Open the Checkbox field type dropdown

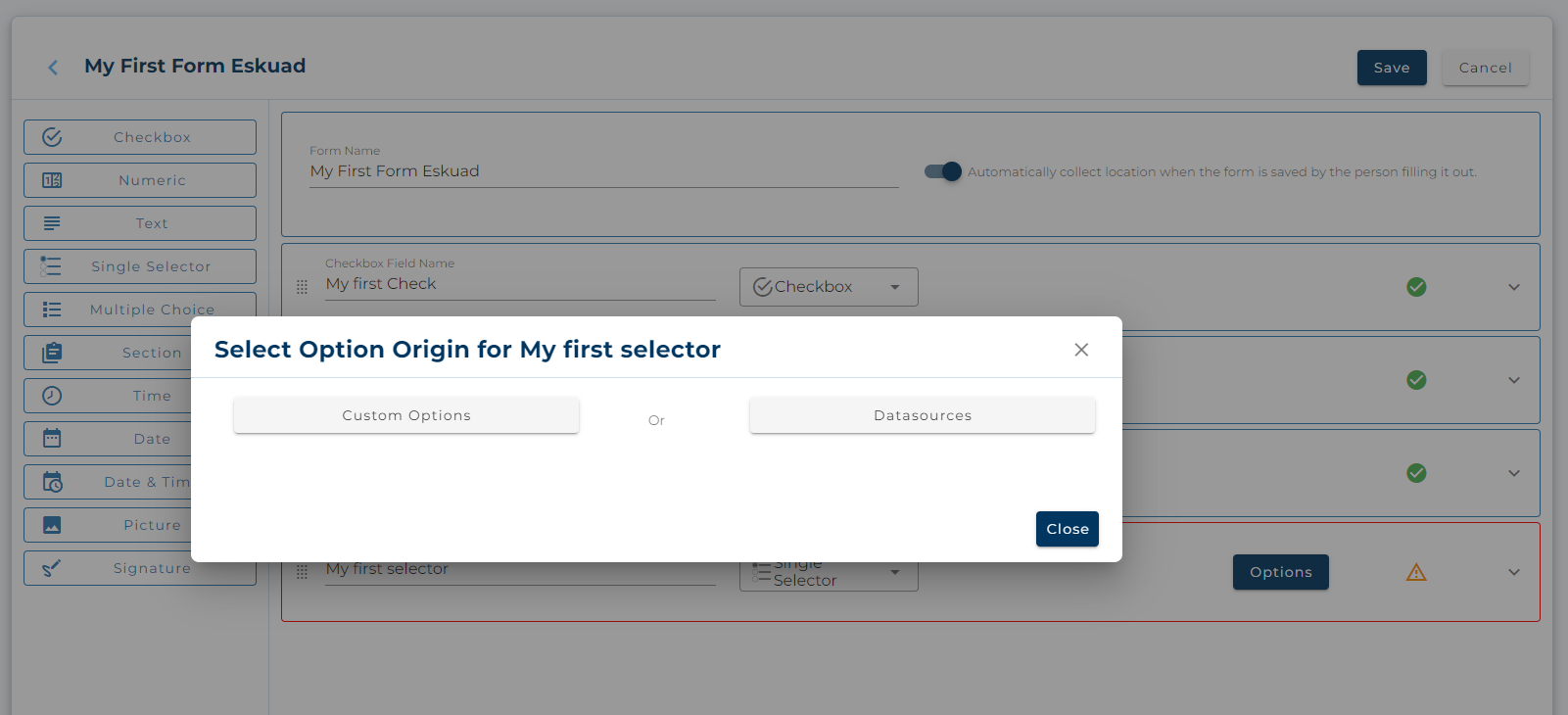click(829, 287)
